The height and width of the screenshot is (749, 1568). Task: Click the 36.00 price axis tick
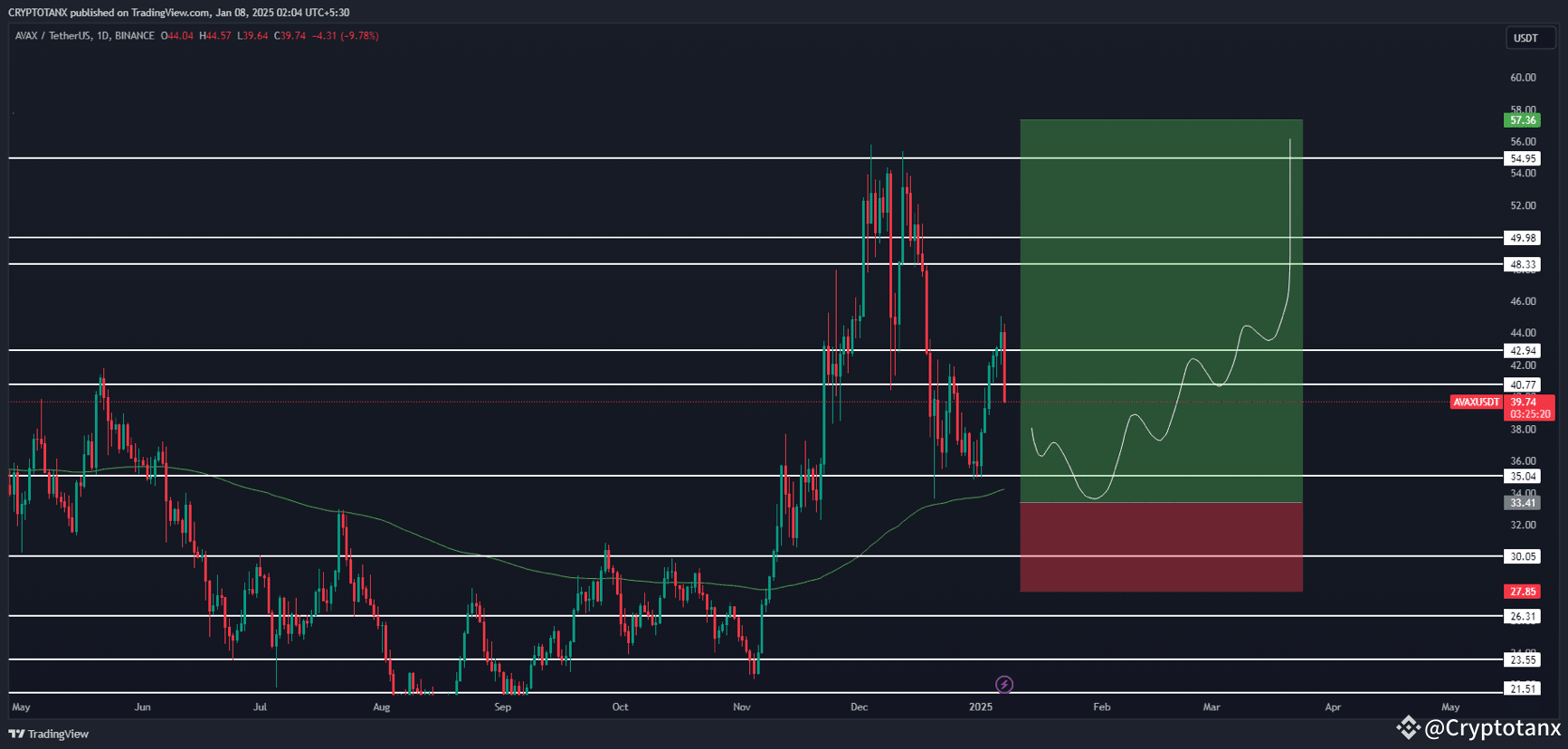[x=1523, y=460]
